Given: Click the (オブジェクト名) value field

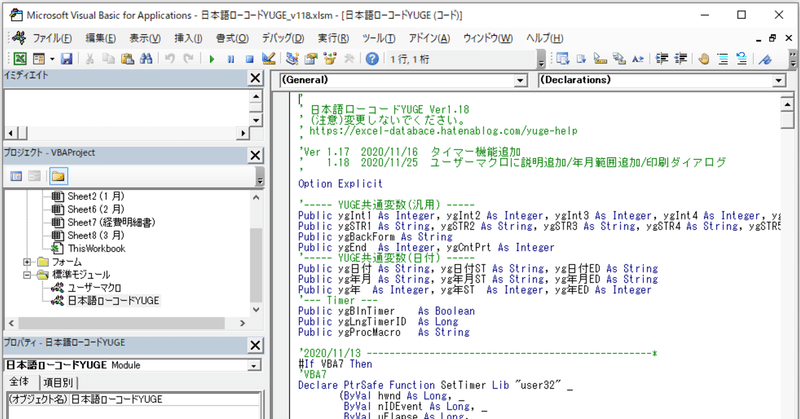Looking at the screenshot, I should [164, 399].
